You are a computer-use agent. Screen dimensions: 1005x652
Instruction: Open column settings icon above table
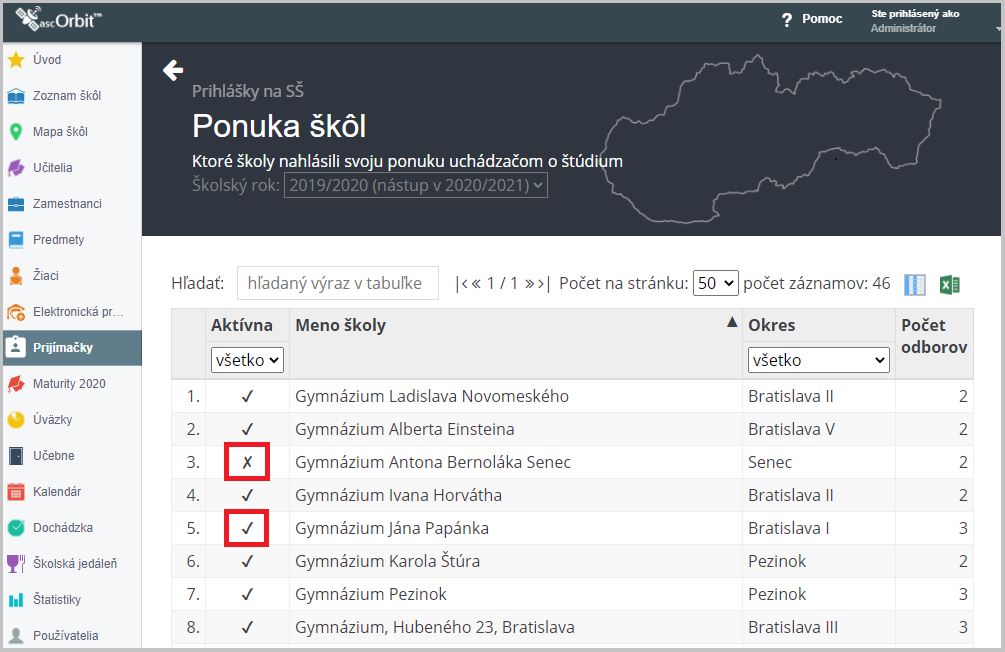coord(915,285)
